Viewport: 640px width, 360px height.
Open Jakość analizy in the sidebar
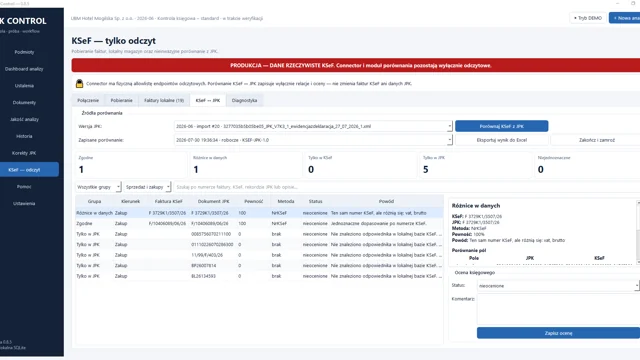pyautogui.click(x=24, y=119)
